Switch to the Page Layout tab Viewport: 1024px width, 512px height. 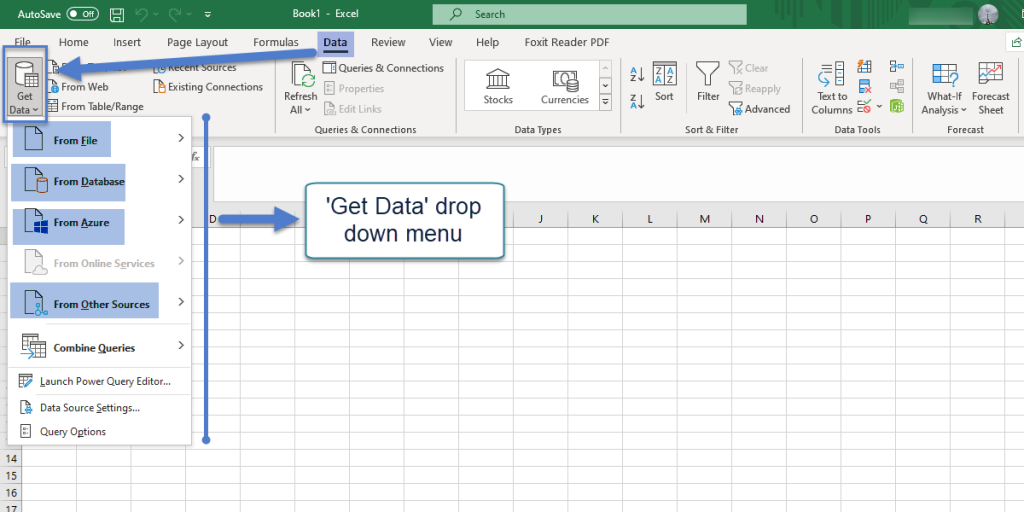197,42
